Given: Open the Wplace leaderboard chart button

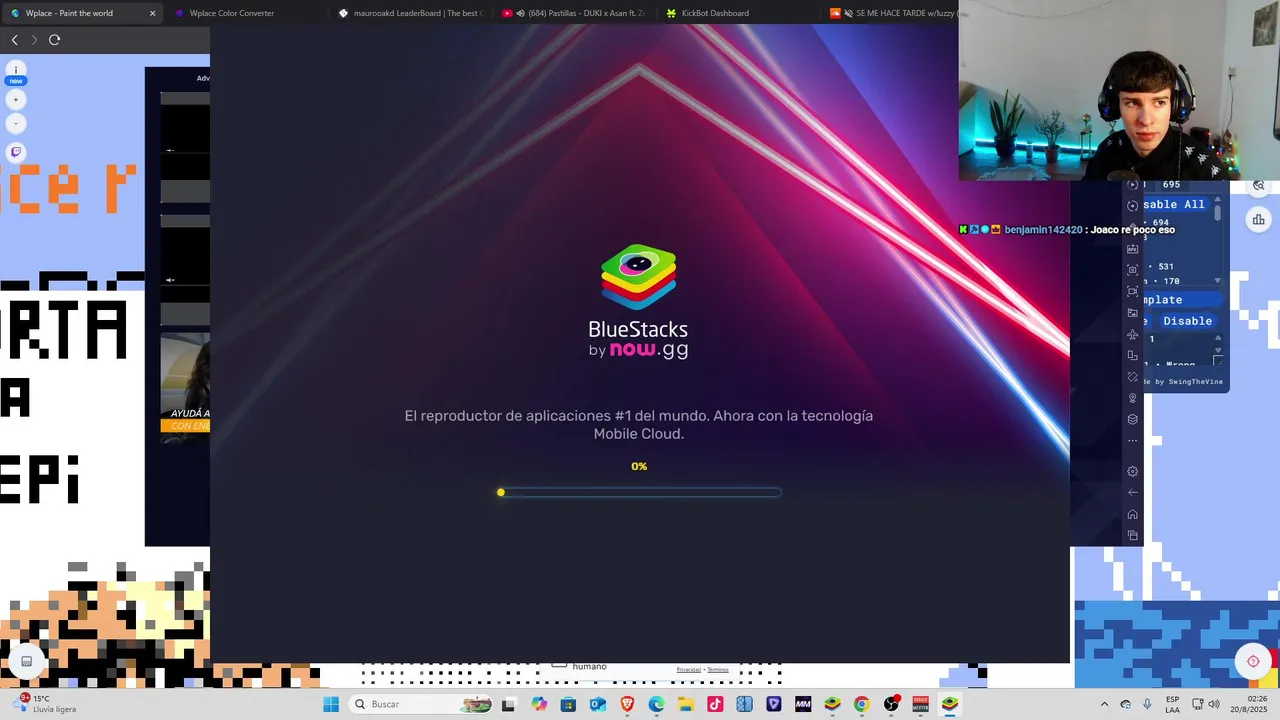Looking at the screenshot, I should (1258, 220).
